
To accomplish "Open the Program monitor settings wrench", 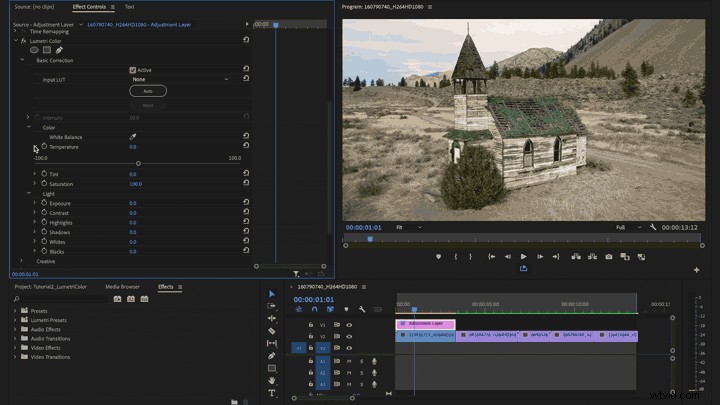I will [653, 227].
